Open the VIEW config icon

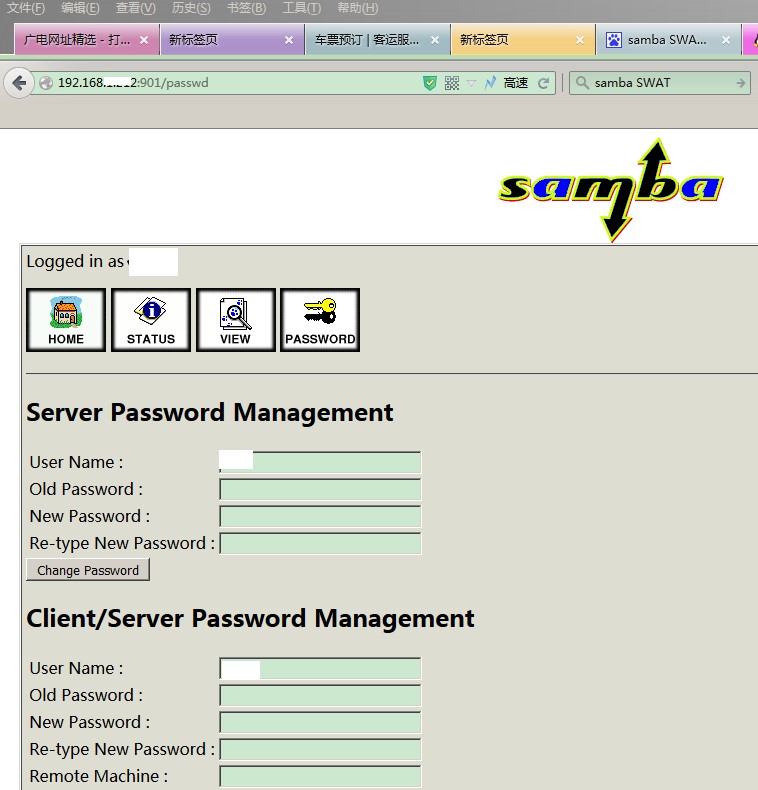coord(235,320)
